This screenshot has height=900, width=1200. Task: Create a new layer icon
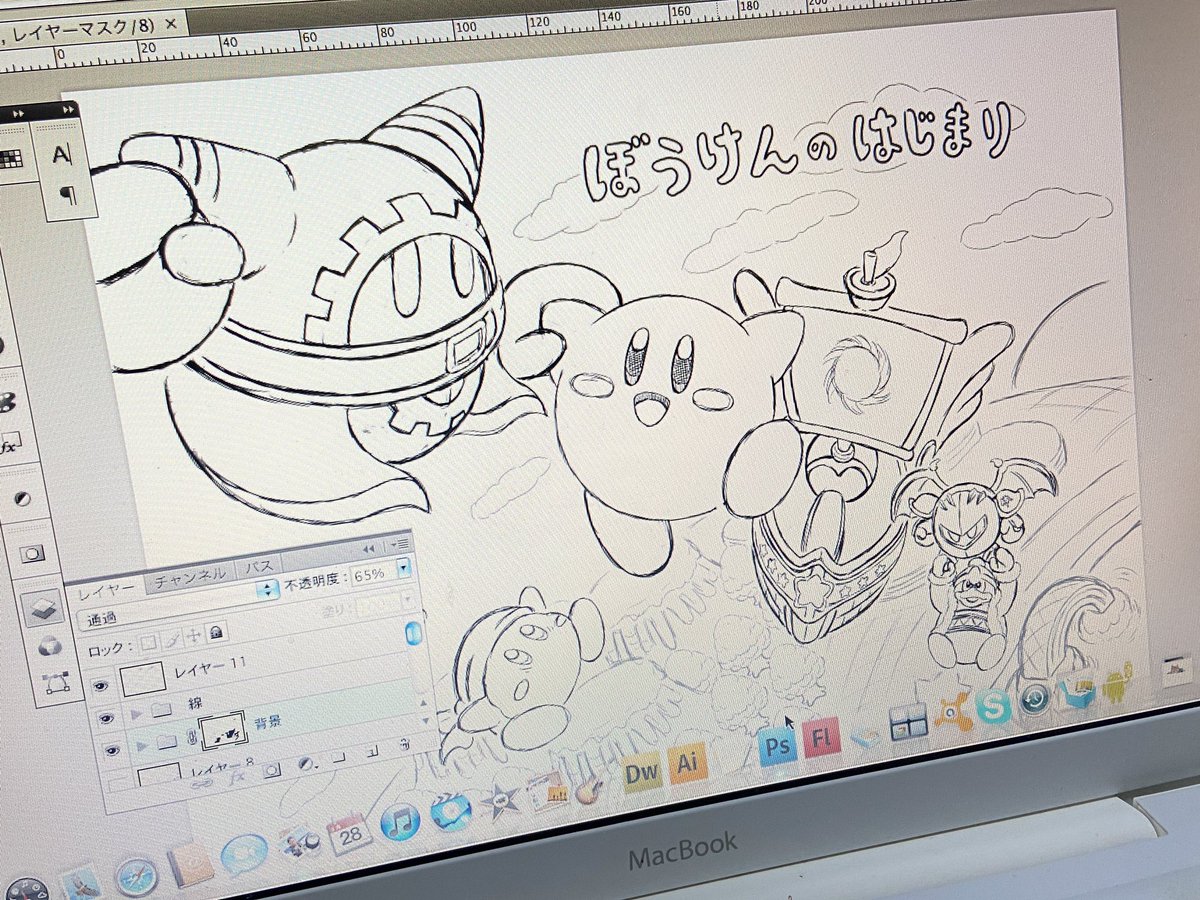(x=373, y=749)
